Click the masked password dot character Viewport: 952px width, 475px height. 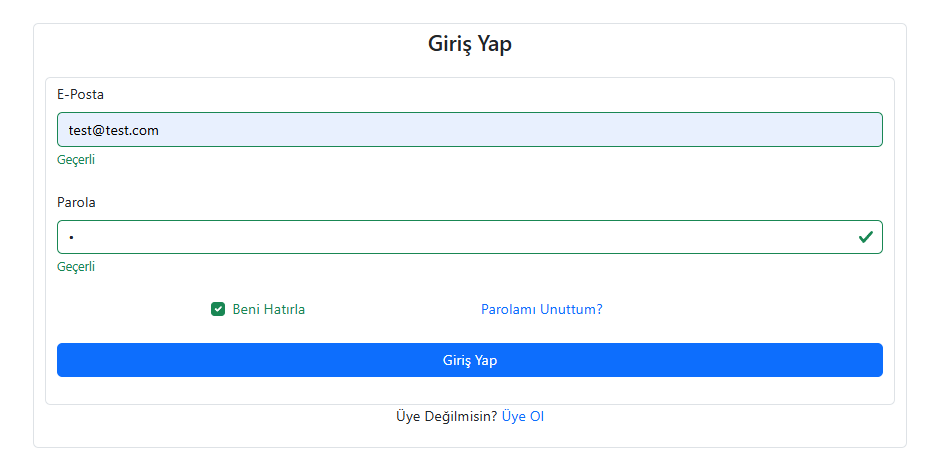point(72,238)
